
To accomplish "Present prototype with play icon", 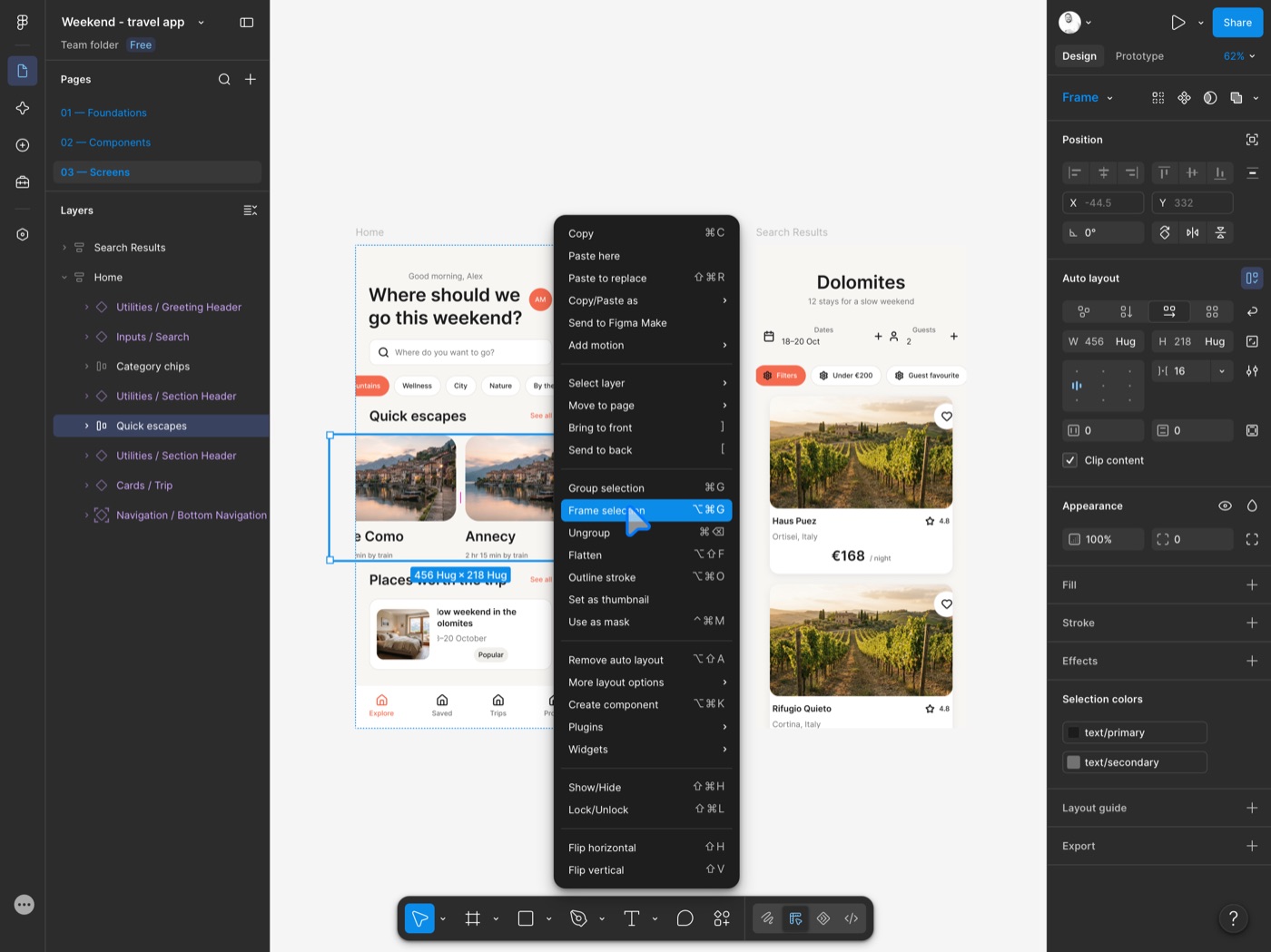I will 1177,23.
